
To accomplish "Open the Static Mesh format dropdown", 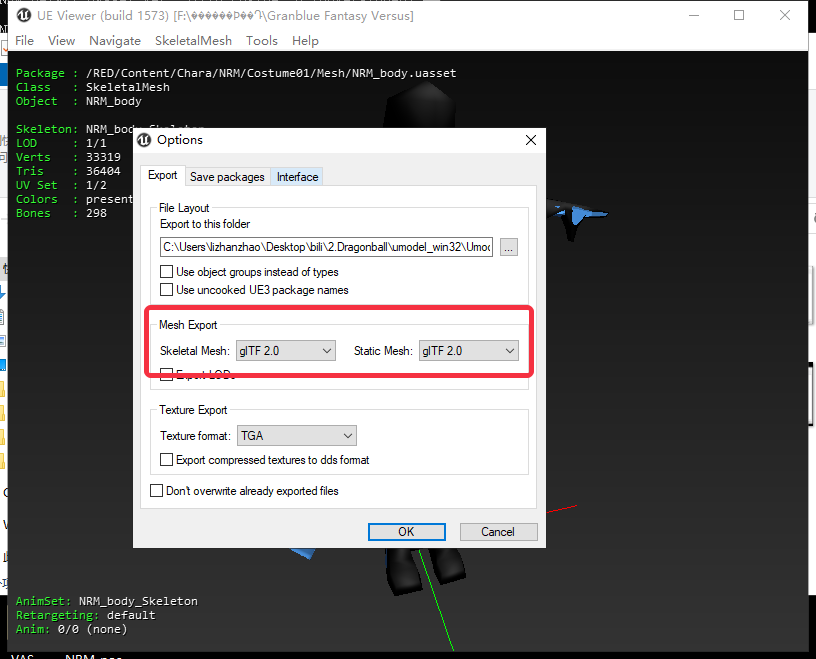I will coord(468,351).
